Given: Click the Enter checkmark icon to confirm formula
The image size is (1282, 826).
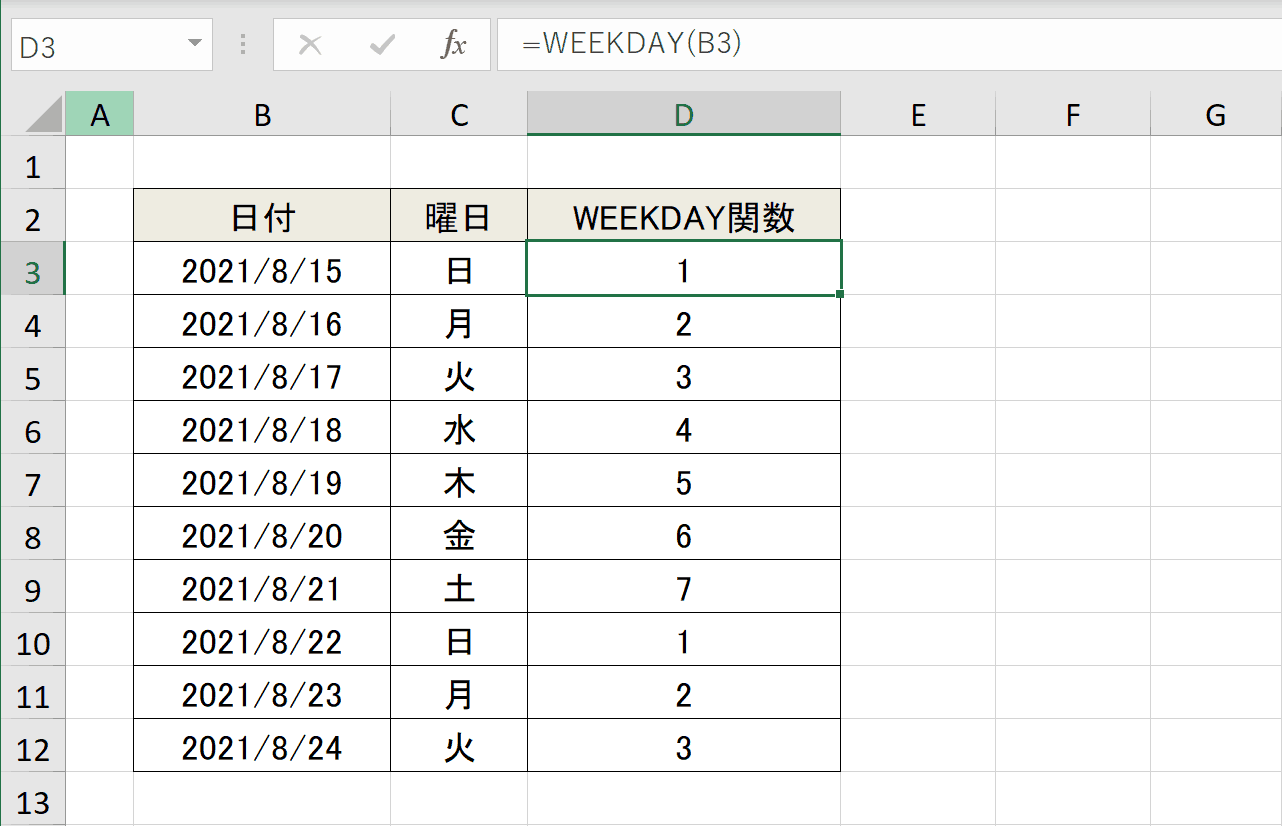Looking at the screenshot, I should click(381, 44).
